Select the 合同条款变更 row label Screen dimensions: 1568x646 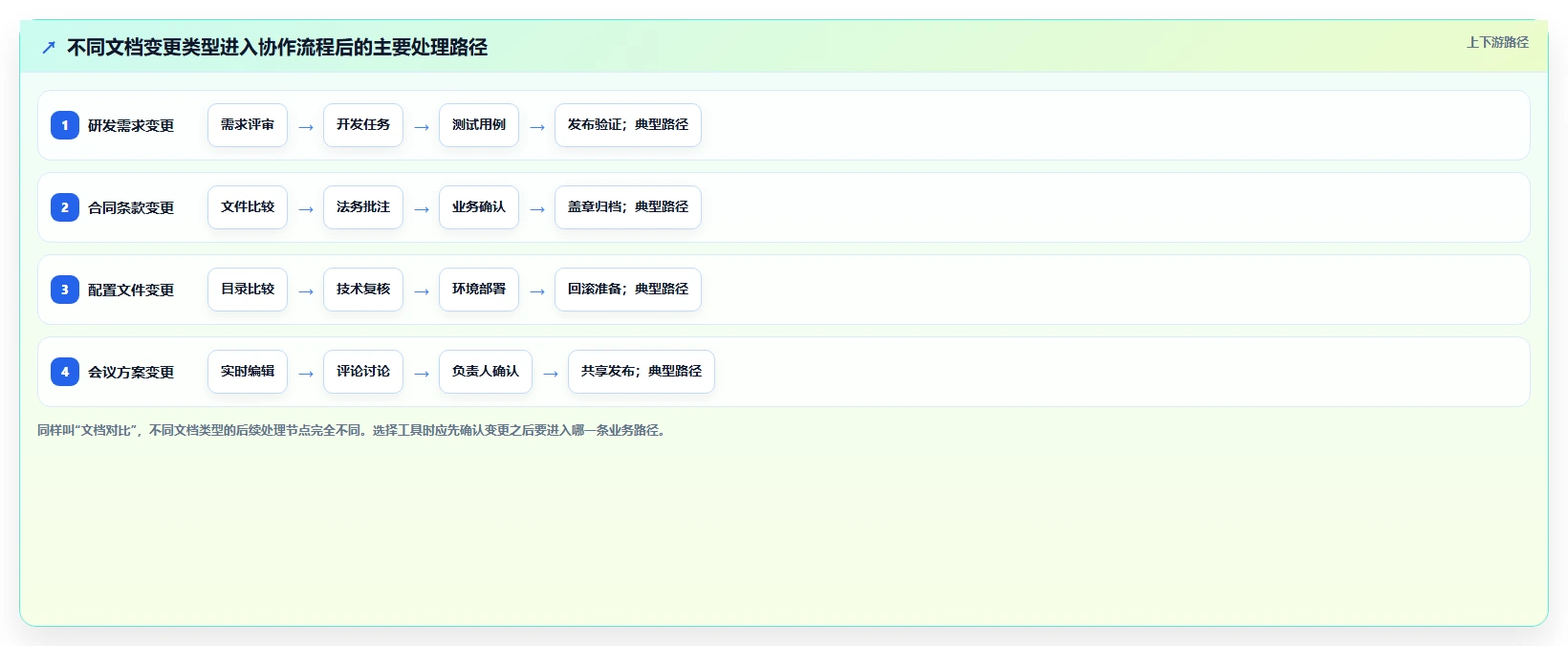[x=131, y=207]
